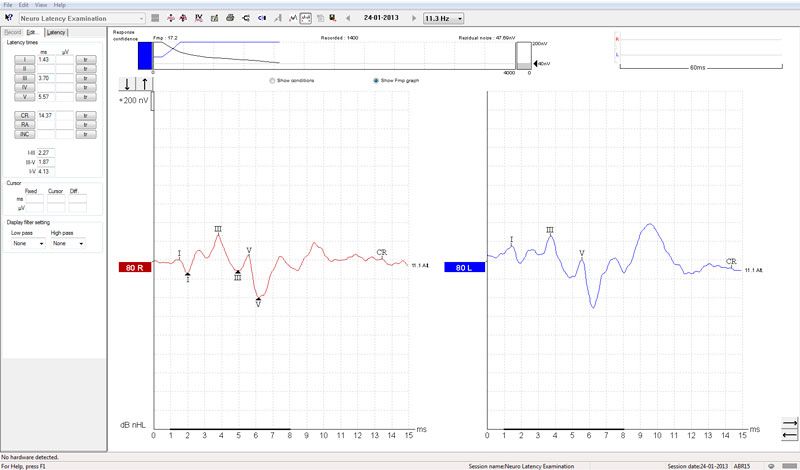Increase waveform gain with up arrow

click(144, 84)
